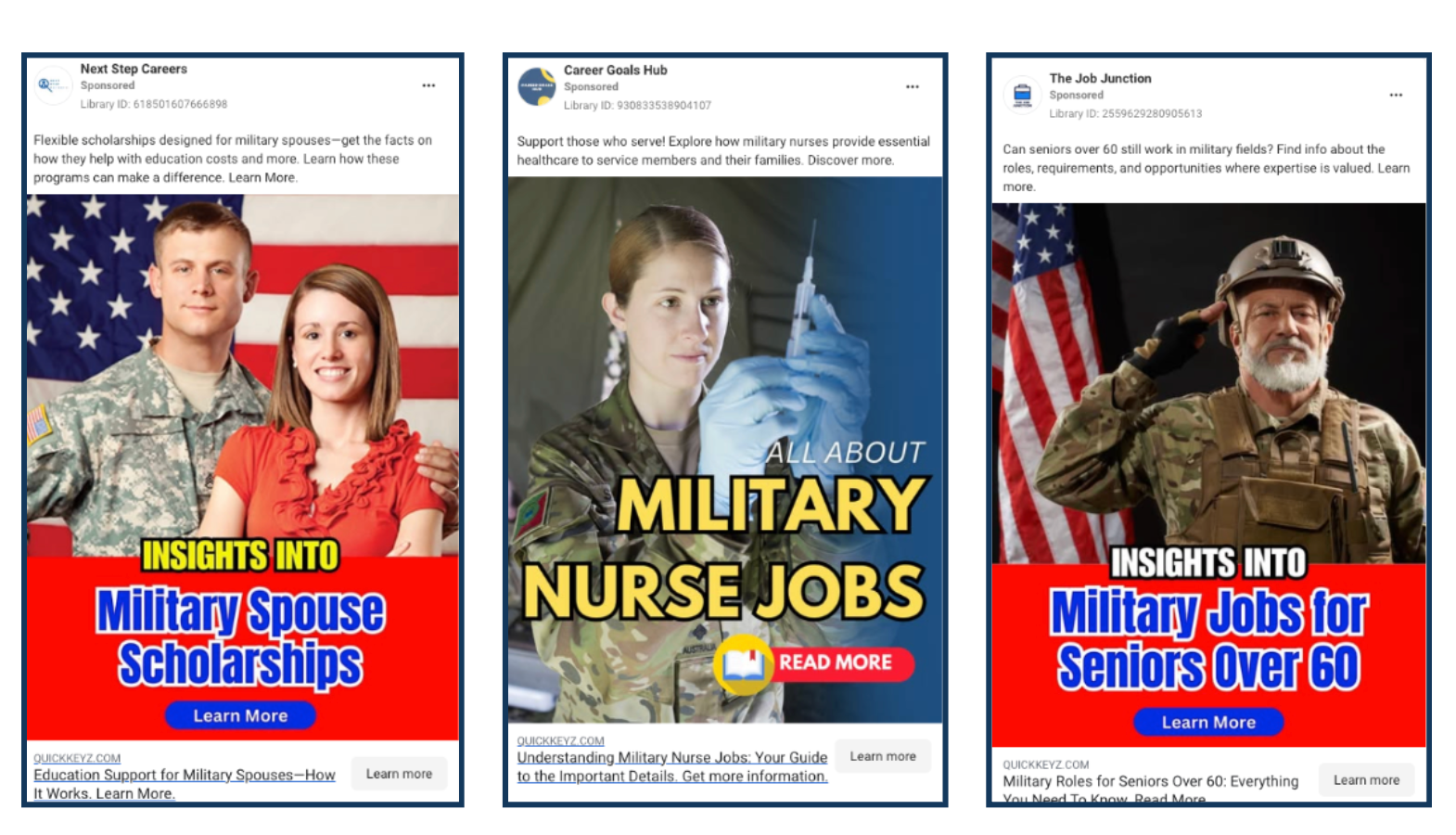
Task: Click Career Goals Hub page name
Action: click(616, 70)
